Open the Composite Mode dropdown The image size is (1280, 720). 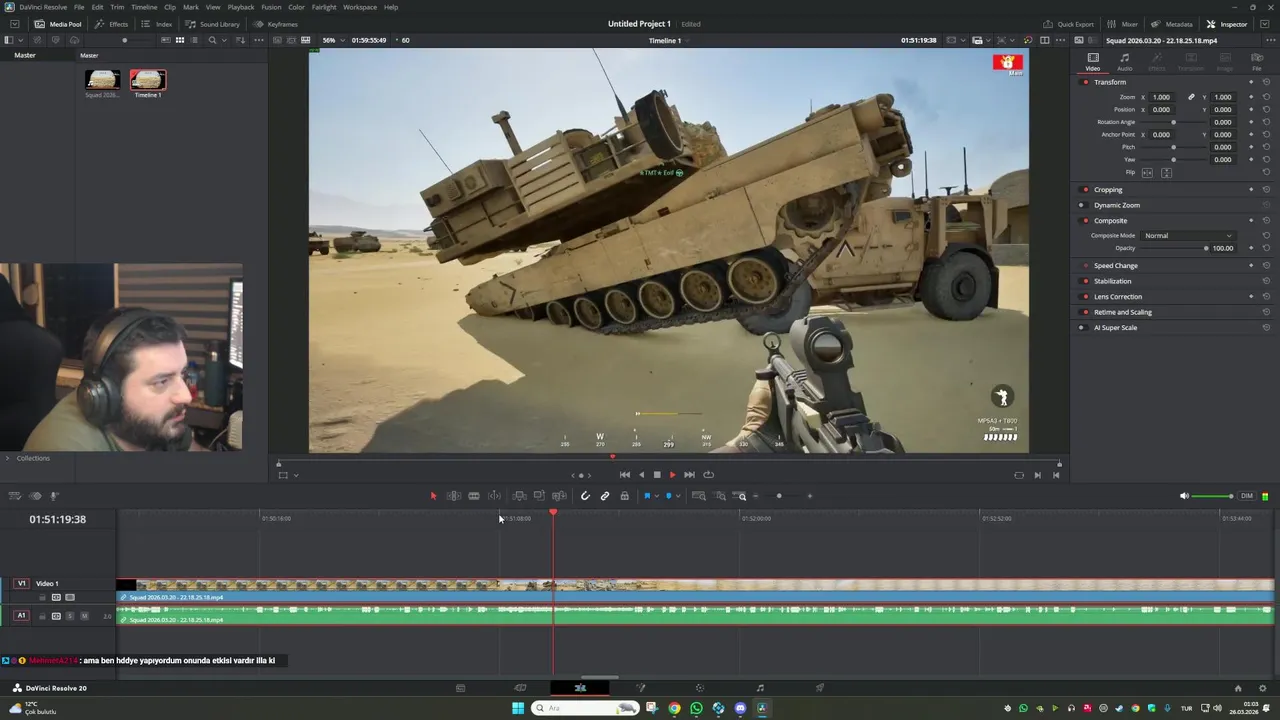coord(1188,236)
